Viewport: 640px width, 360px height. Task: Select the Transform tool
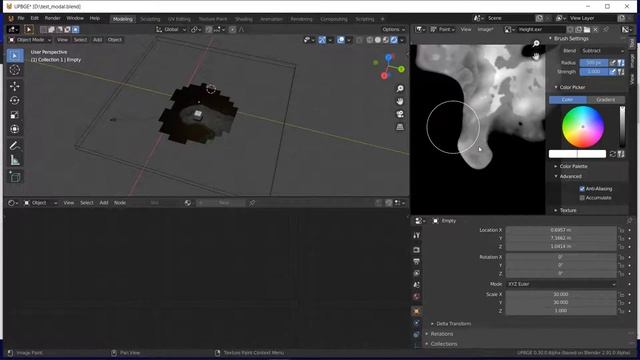tap(15, 129)
